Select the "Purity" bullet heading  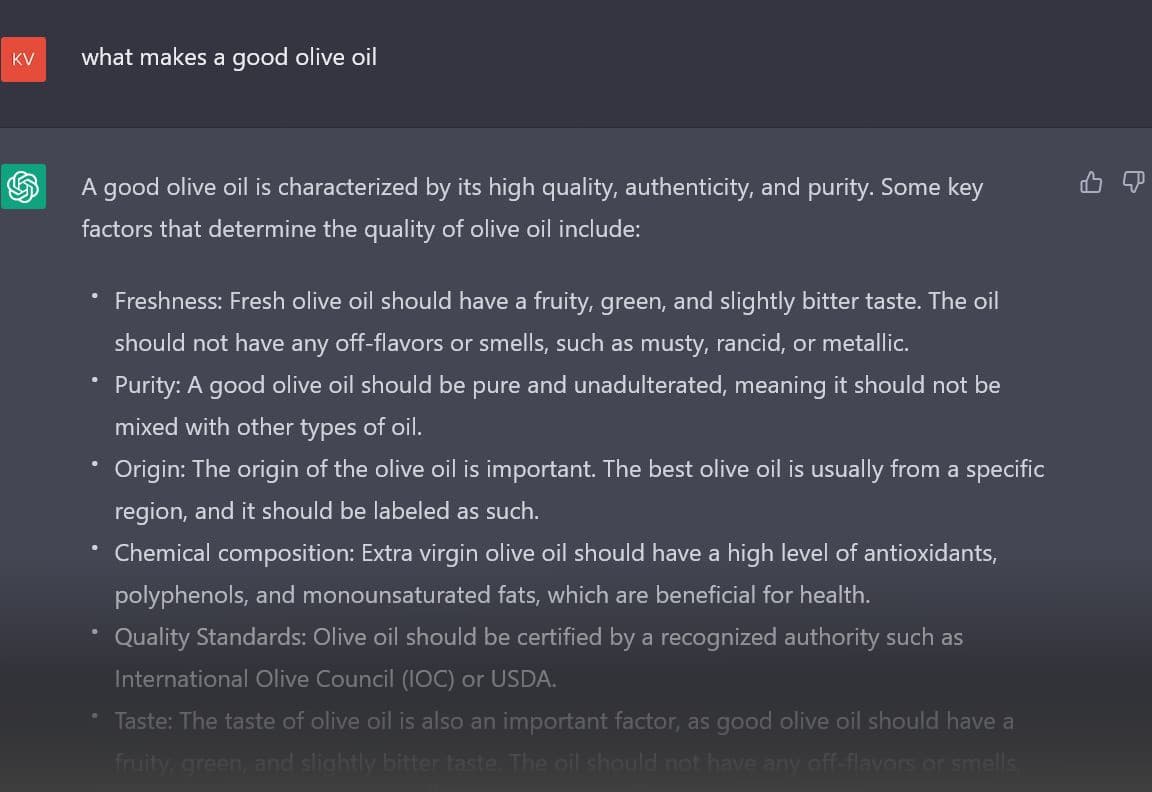coord(144,385)
